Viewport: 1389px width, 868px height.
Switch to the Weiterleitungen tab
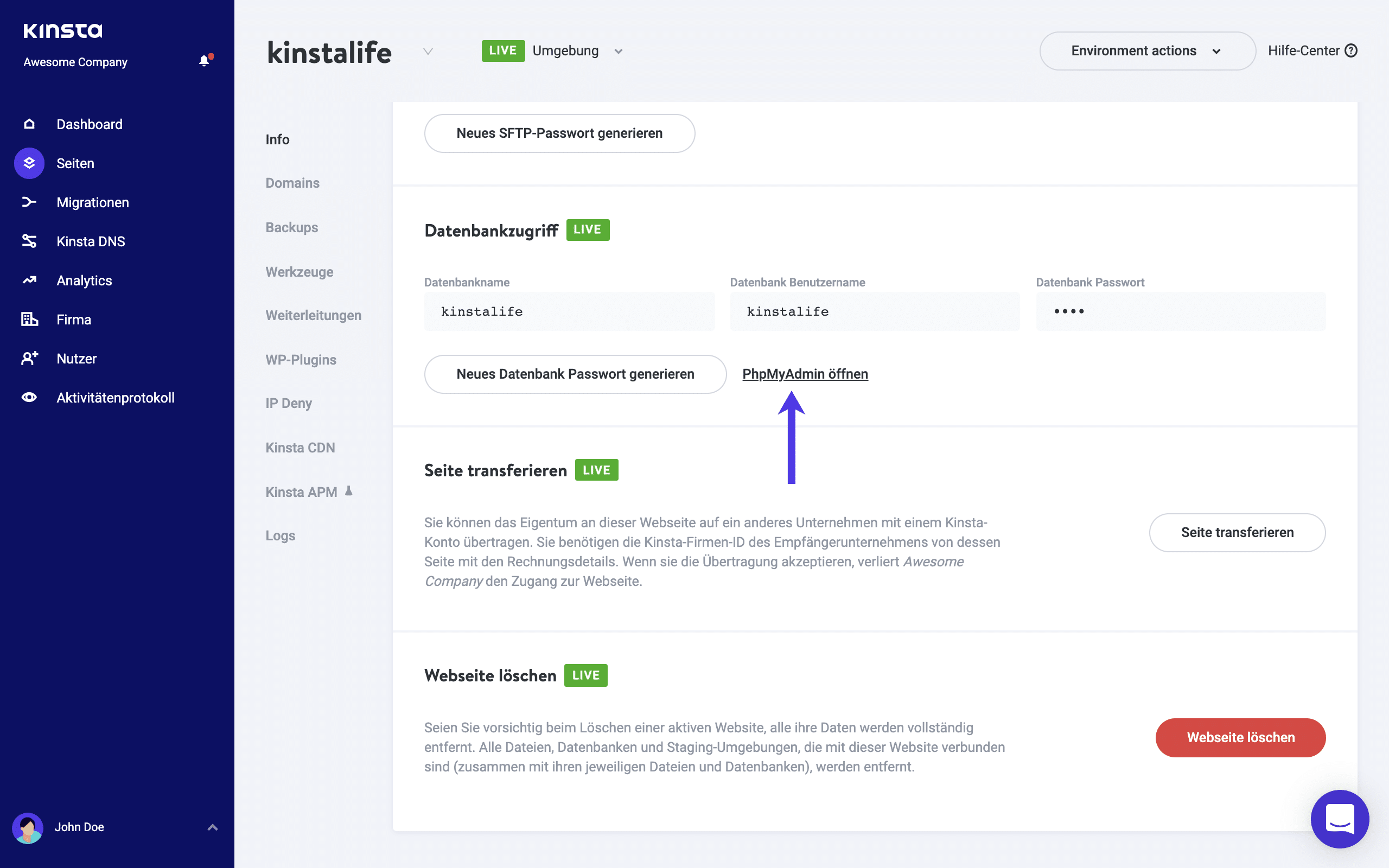[x=314, y=315]
